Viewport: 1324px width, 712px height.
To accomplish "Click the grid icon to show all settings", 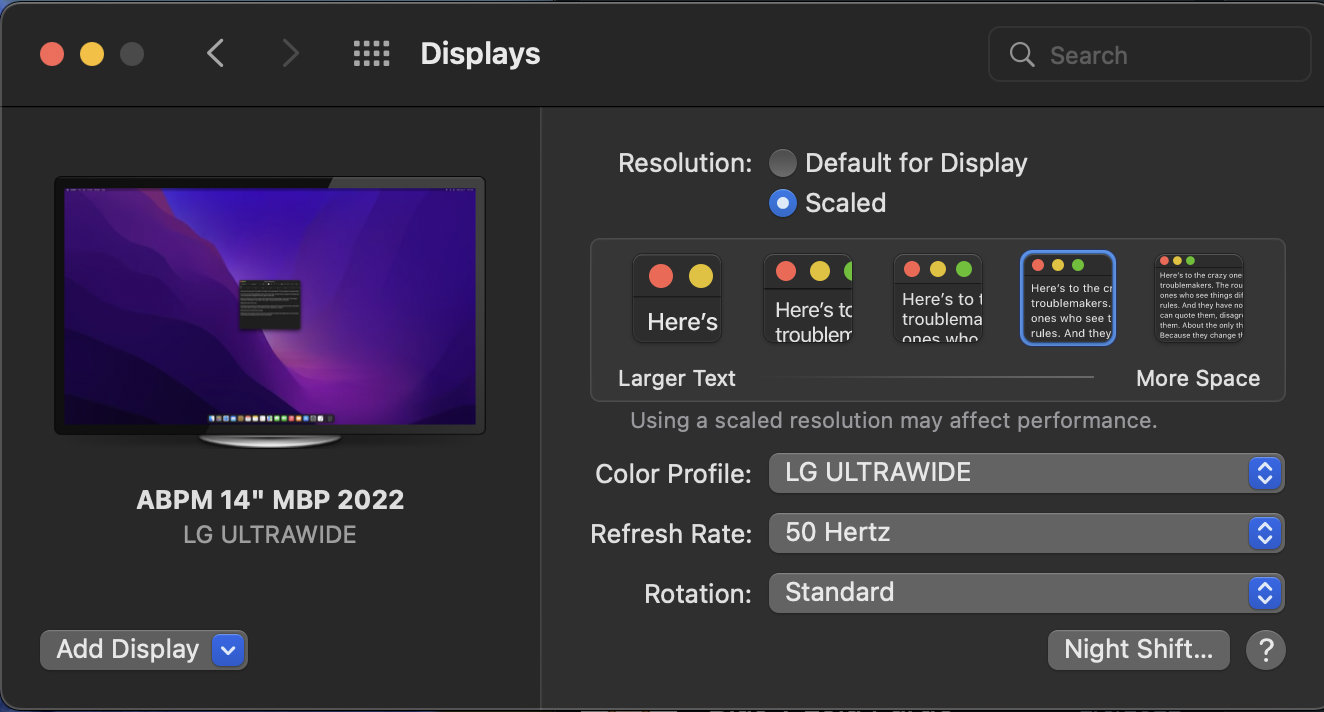I will coord(371,54).
